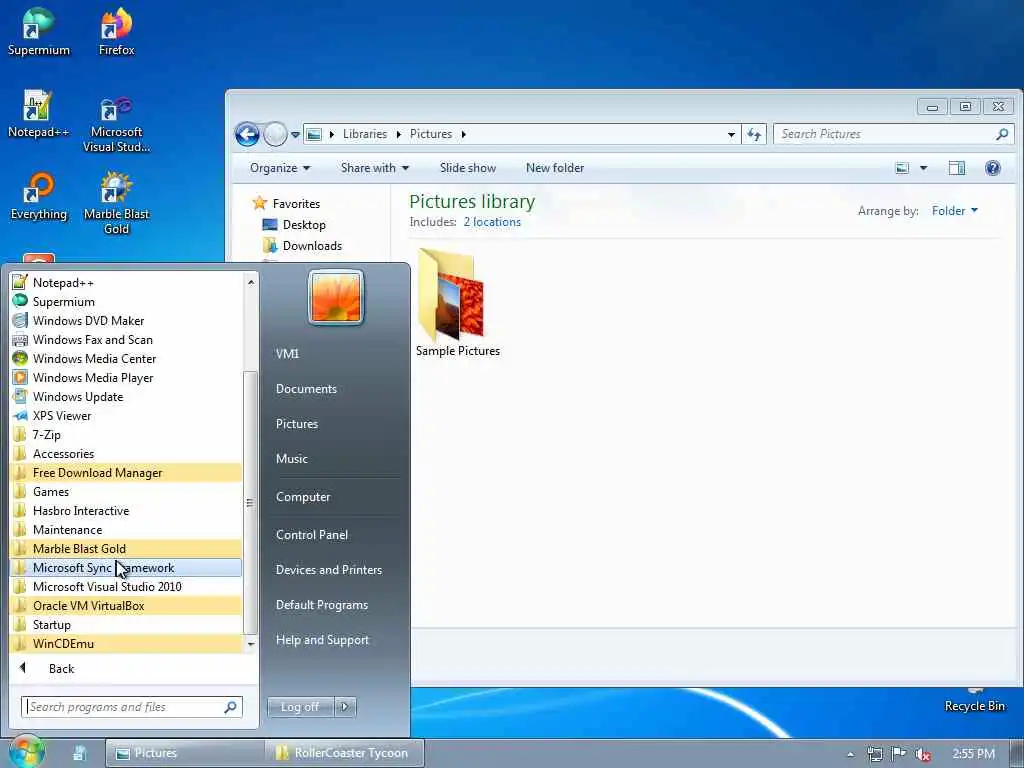Click the Action Center flag tray icon
1024x768 pixels.
click(x=899, y=754)
